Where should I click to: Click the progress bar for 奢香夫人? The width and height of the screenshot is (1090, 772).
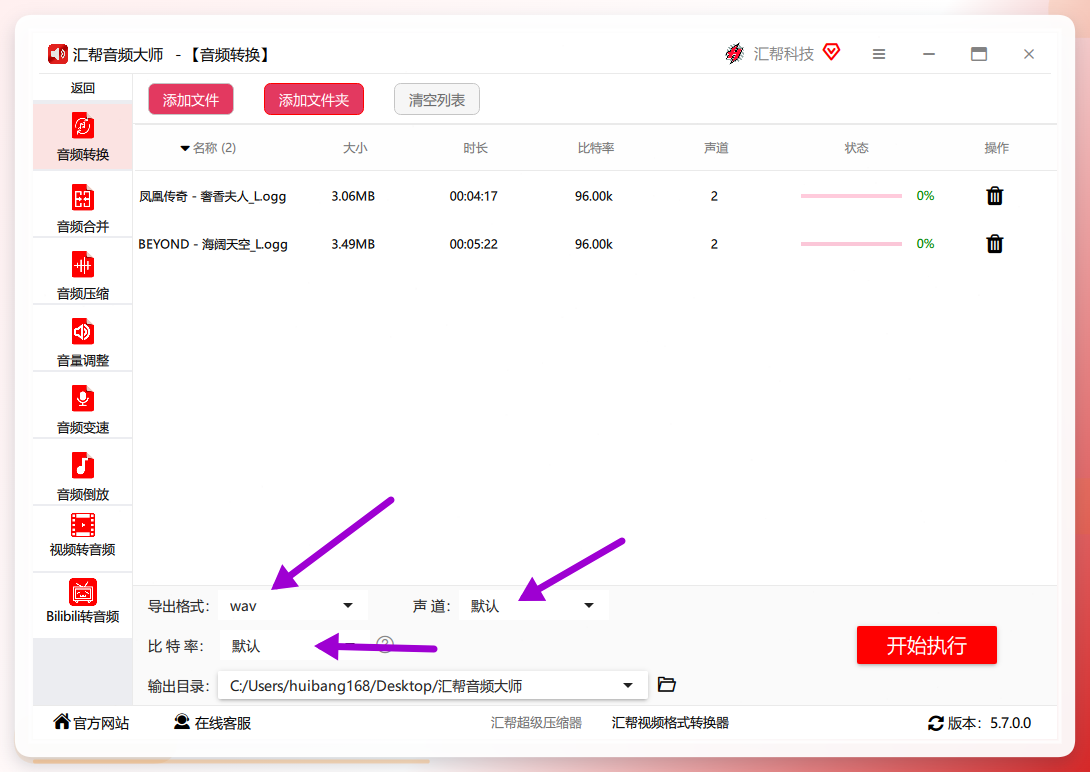click(851, 196)
